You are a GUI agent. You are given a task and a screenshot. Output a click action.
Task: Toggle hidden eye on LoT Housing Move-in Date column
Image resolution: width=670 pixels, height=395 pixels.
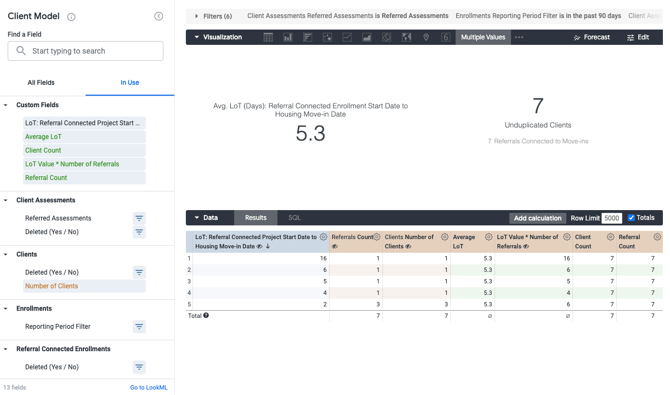(259, 247)
